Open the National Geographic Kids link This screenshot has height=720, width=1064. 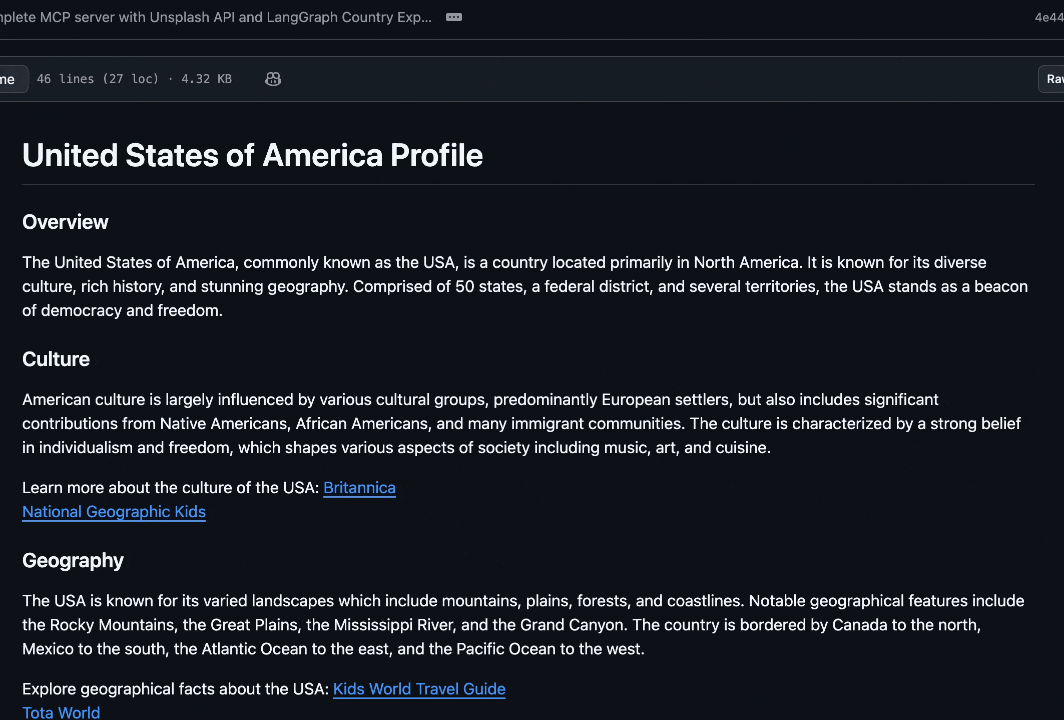pyautogui.click(x=113, y=512)
